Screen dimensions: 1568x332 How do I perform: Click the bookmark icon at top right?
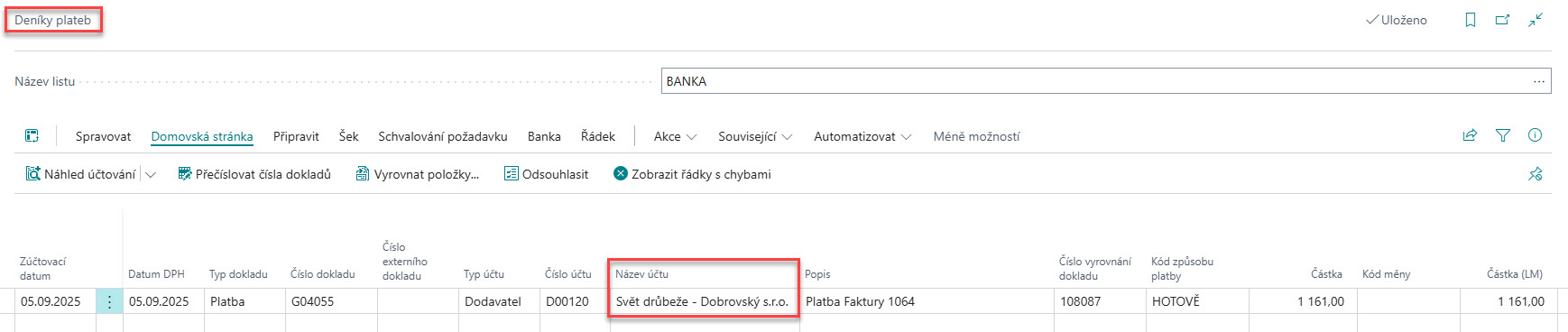pyautogui.click(x=1471, y=20)
